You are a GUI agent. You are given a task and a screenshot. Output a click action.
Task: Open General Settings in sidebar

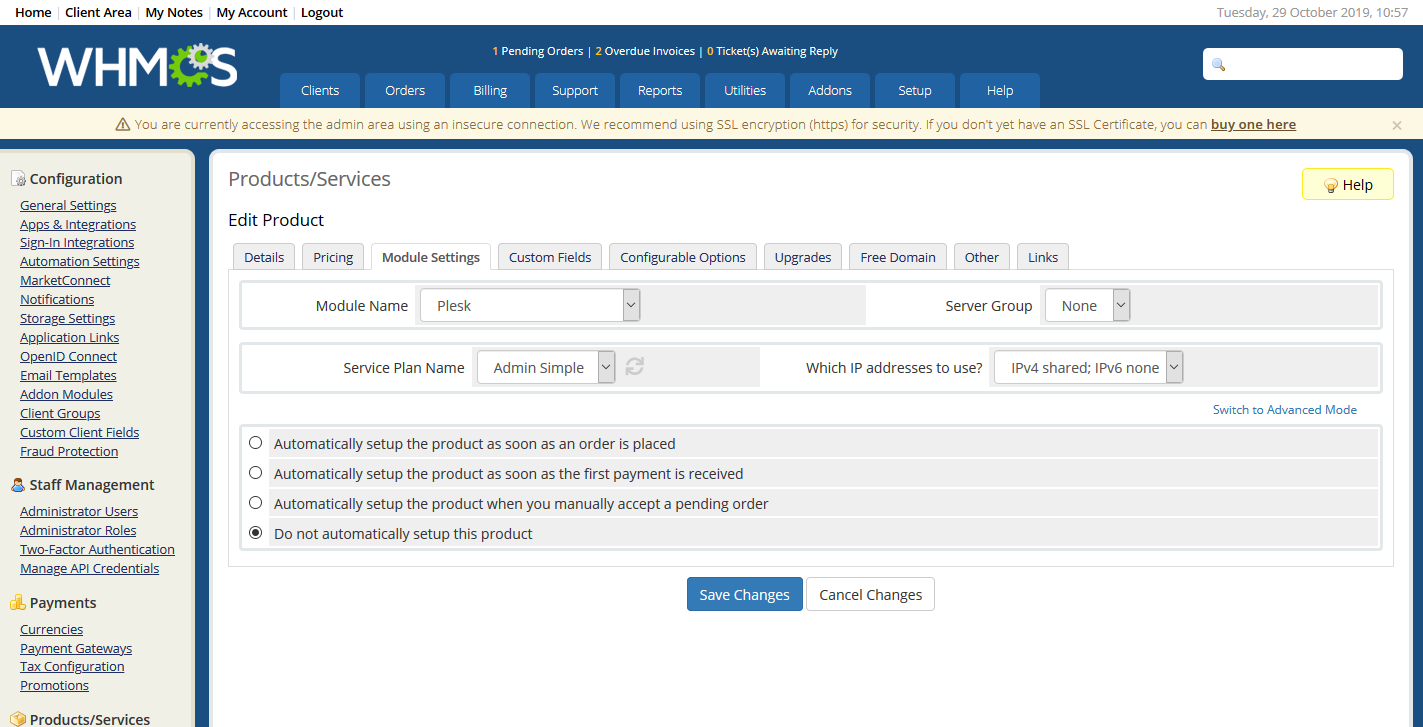pyautogui.click(x=68, y=205)
